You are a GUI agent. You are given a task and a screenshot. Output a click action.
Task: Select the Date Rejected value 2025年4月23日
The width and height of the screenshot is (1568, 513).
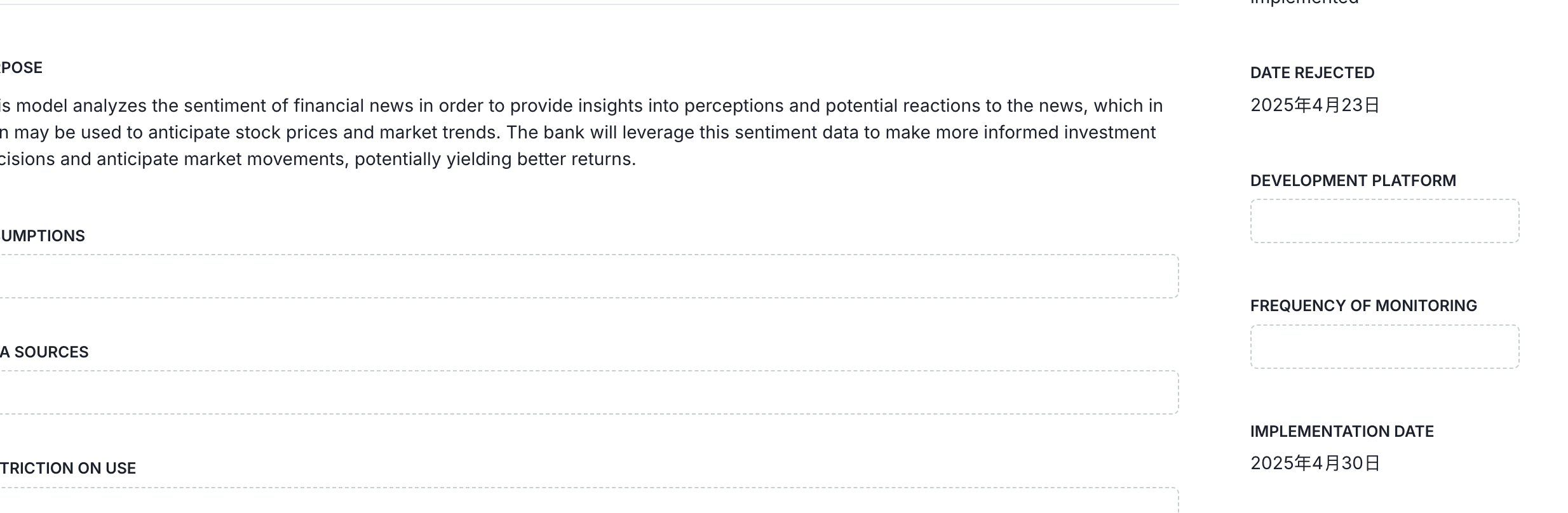[1315, 105]
